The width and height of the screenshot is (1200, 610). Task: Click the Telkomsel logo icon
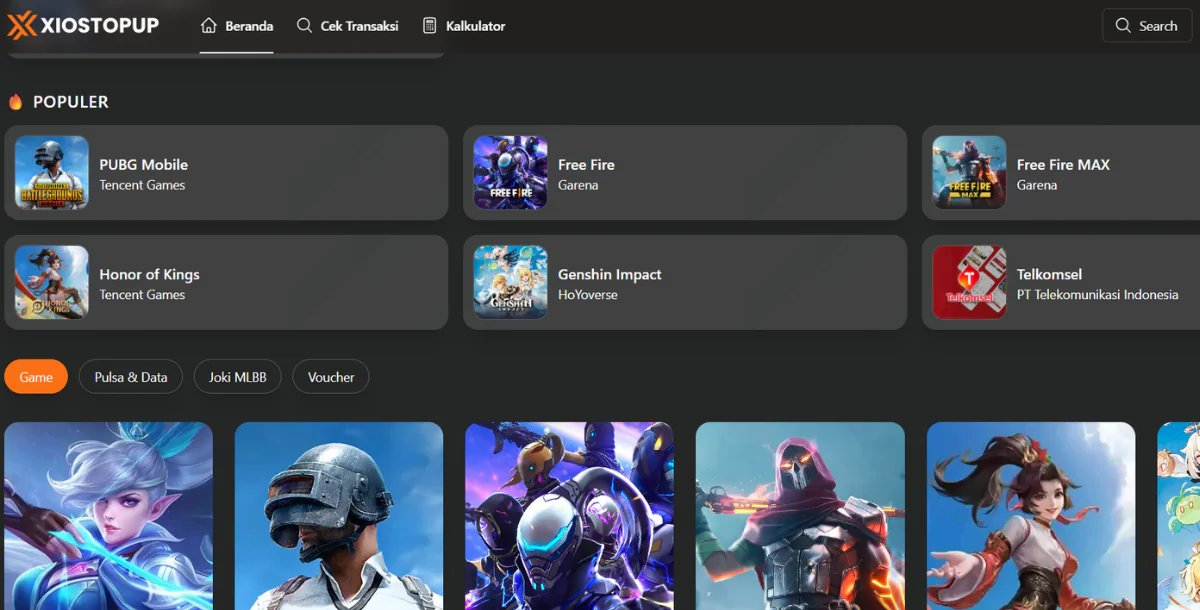tap(970, 283)
